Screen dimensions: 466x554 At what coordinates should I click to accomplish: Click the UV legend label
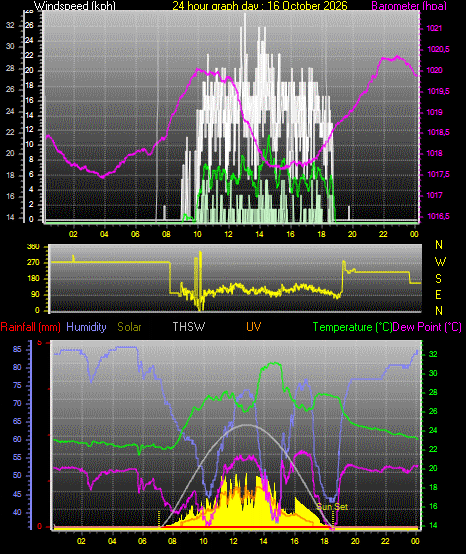tap(254, 327)
